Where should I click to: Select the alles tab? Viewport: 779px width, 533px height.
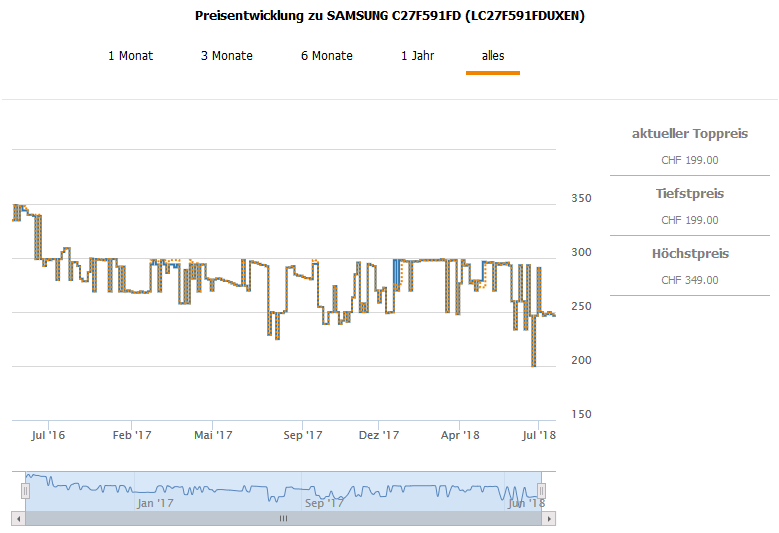492,56
